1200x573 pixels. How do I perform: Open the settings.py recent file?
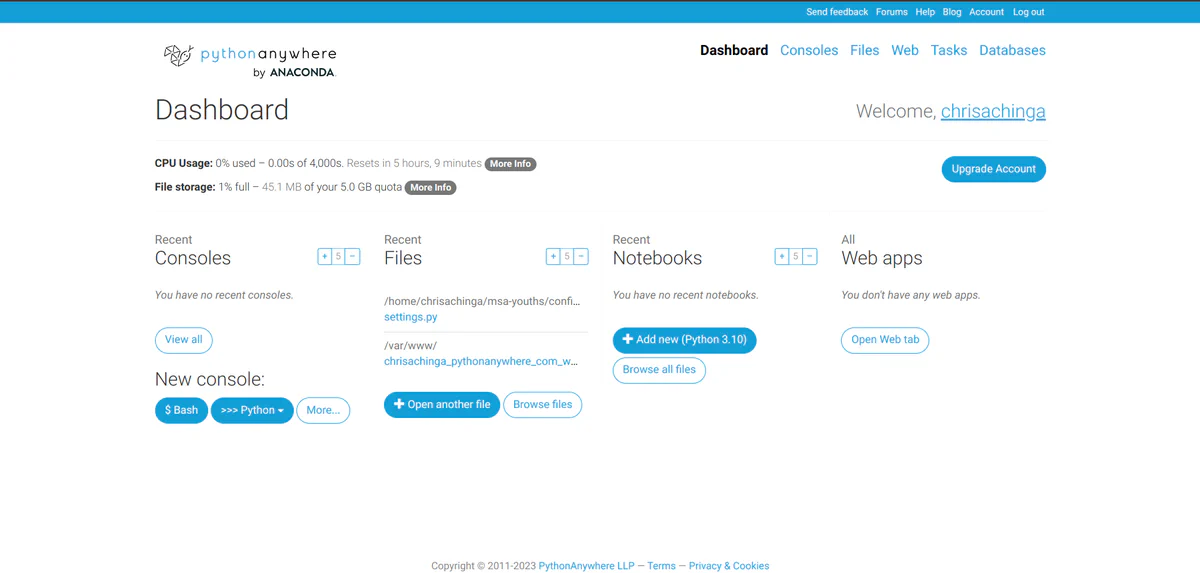(x=410, y=317)
